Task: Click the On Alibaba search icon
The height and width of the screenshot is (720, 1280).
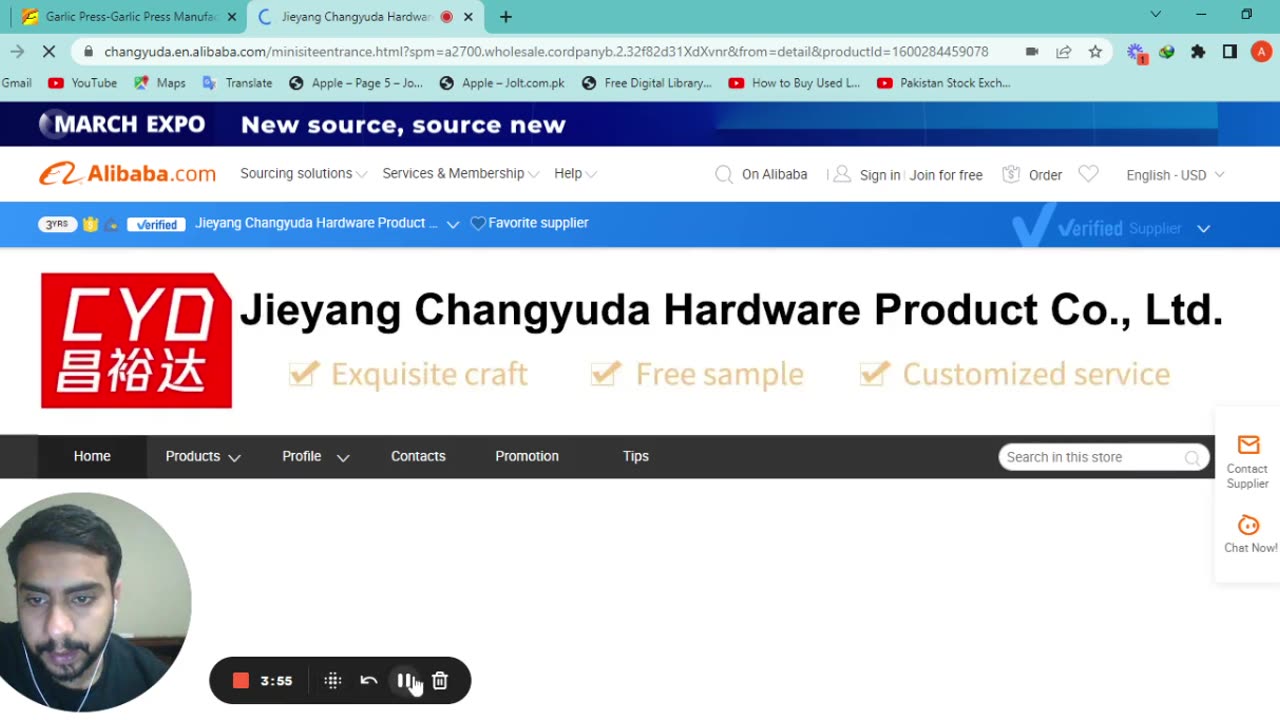Action: click(724, 175)
